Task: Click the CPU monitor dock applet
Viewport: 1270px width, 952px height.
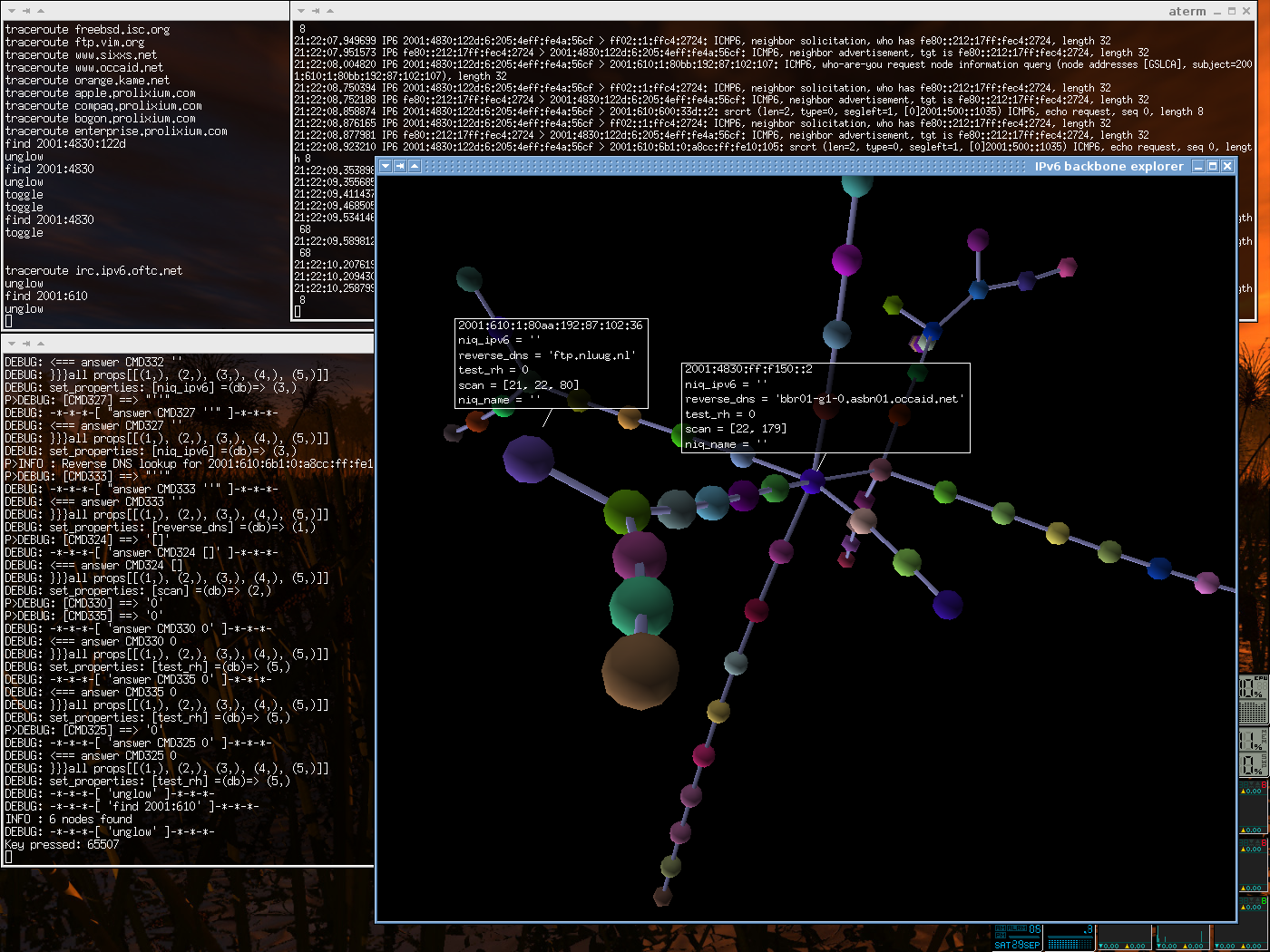Action: point(1254,700)
